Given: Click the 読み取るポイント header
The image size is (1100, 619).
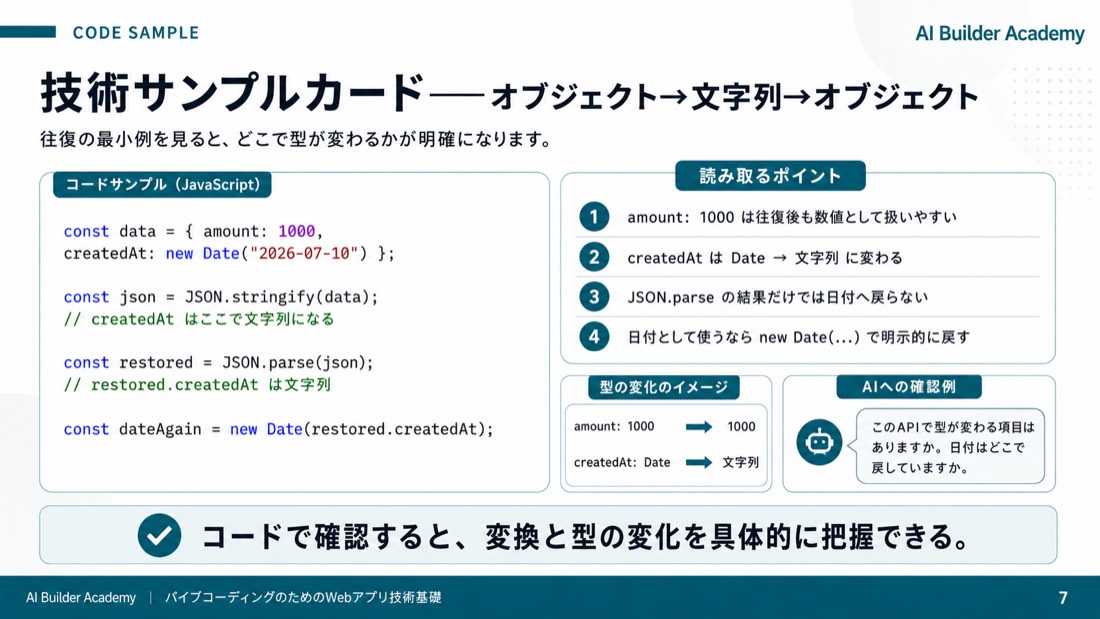Looking at the screenshot, I should tap(770, 176).
